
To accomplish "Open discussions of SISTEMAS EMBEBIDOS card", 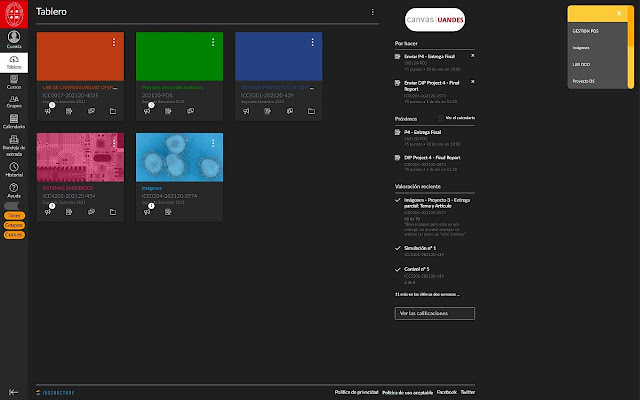I will pos(91,212).
